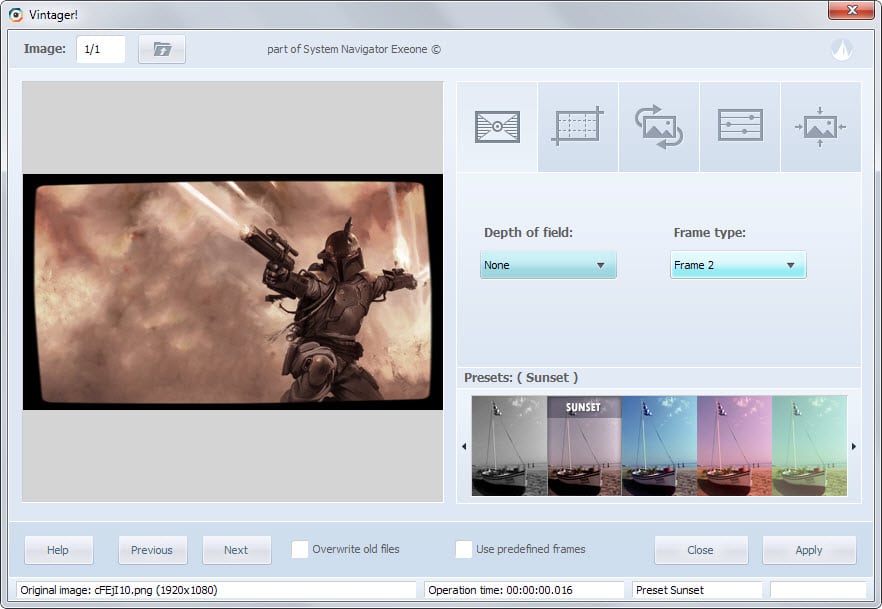Click the open image folder button
The image size is (882, 609).
coord(162,49)
